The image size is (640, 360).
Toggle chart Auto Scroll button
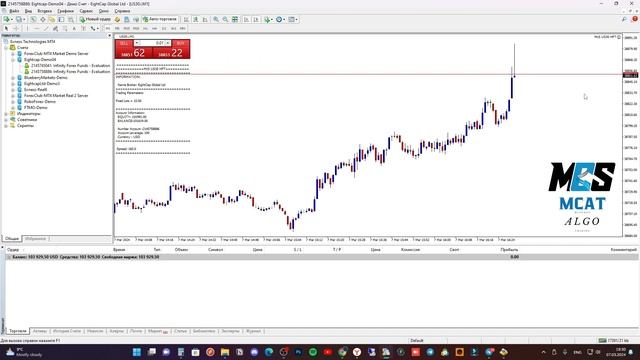coord(247,19)
